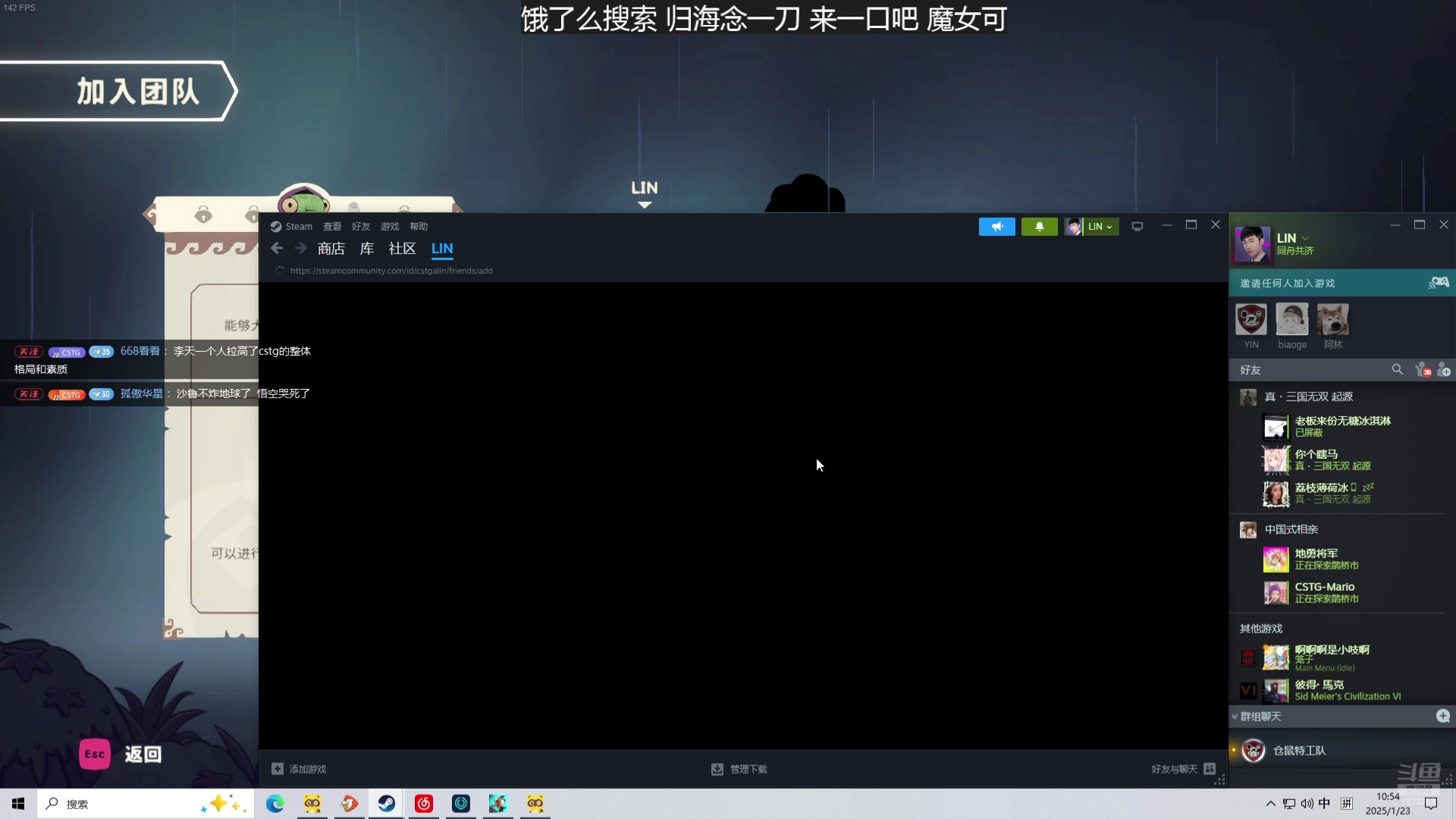The height and width of the screenshot is (819, 1456).
Task: Click the invite controller icon
Action: [1439, 283]
